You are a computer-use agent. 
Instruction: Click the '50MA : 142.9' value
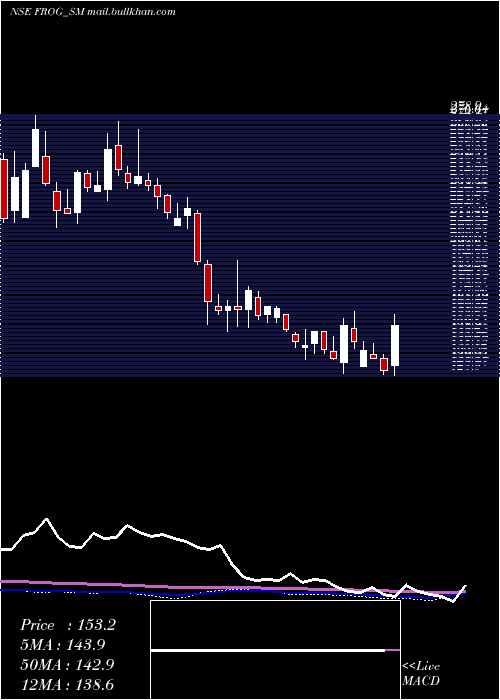(x=67, y=665)
